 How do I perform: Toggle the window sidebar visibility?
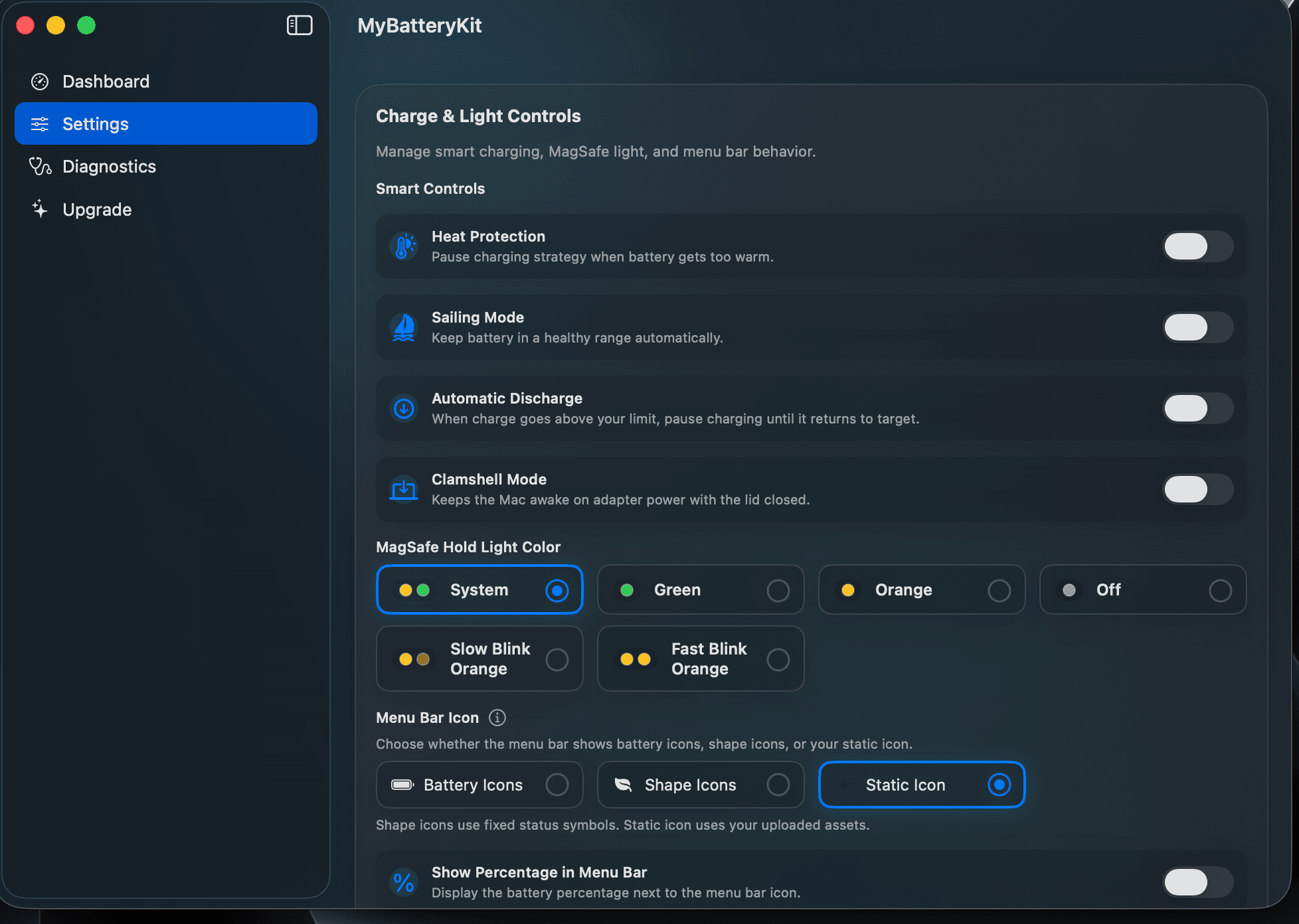(300, 25)
